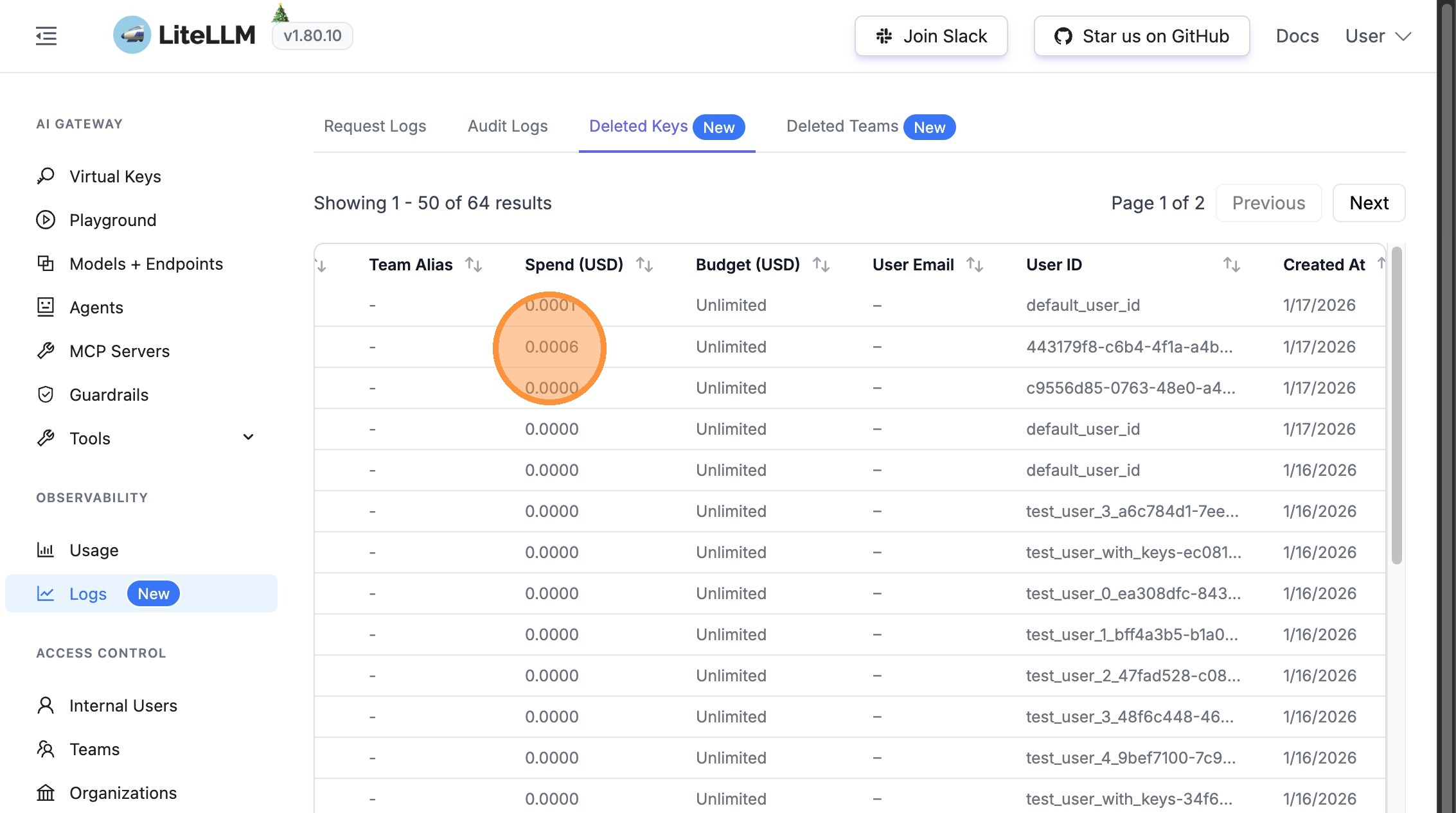Open Guardrails via its shield icon
1456x813 pixels.
click(x=46, y=394)
